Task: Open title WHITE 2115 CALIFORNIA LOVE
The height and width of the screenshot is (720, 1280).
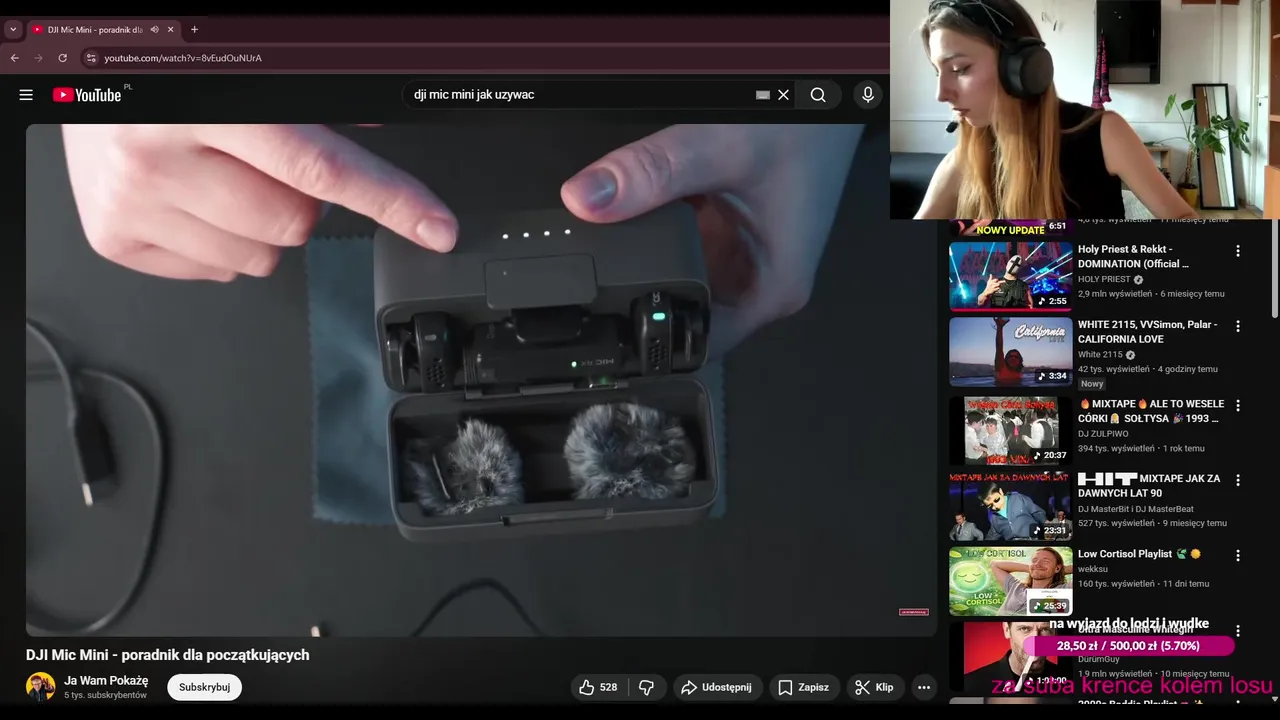Action: [x=1148, y=331]
